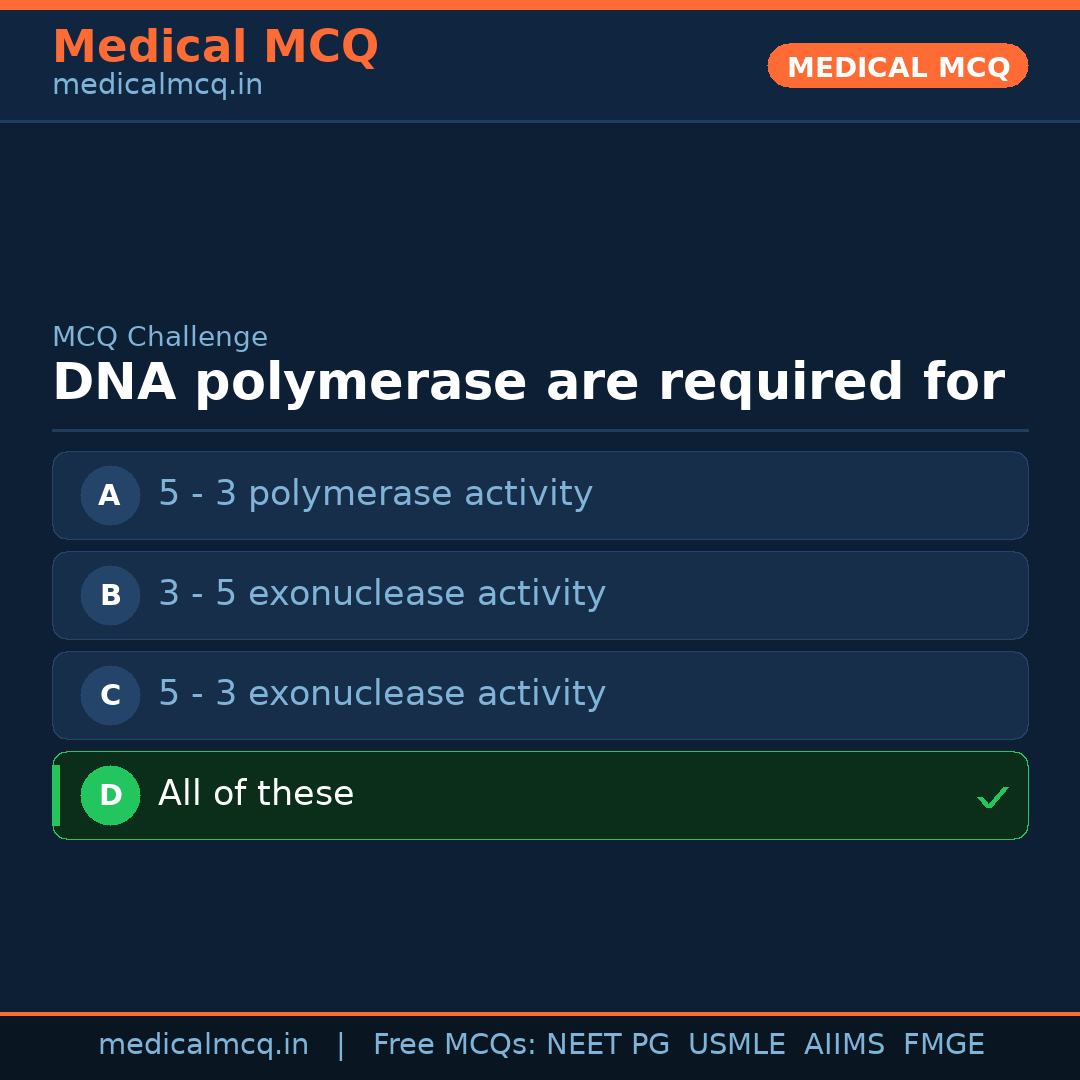The height and width of the screenshot is (1080, 1080).
Task: Click the MCQ Challenge label
Action: 160,337
